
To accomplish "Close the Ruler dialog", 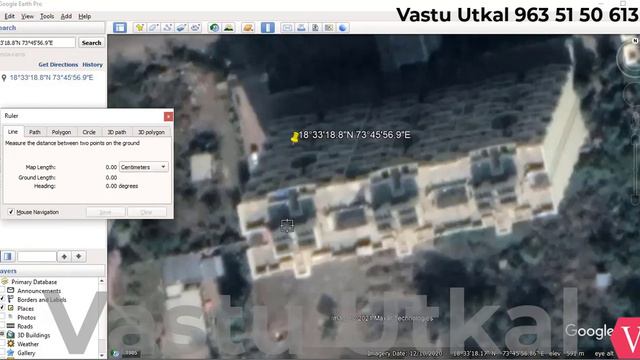I will tap(168, 117).
